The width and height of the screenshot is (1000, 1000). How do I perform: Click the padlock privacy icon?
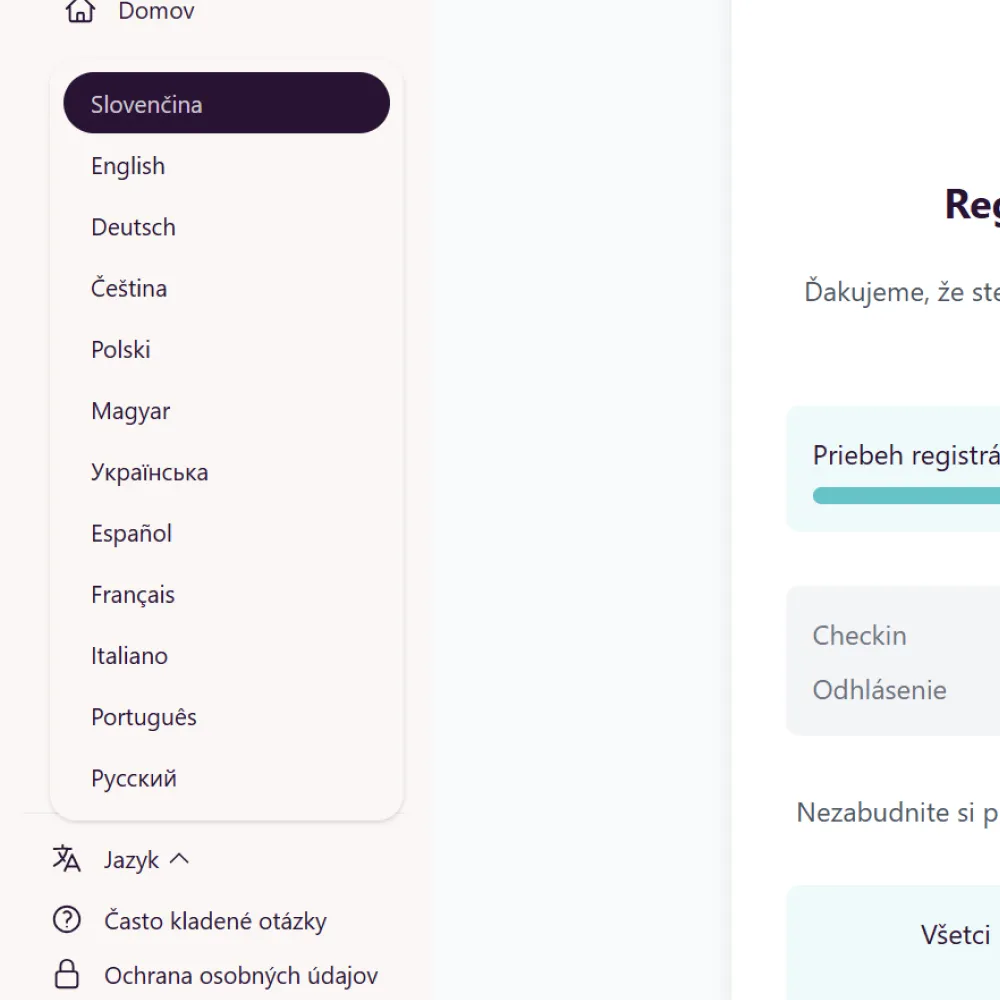pos(66,974)
